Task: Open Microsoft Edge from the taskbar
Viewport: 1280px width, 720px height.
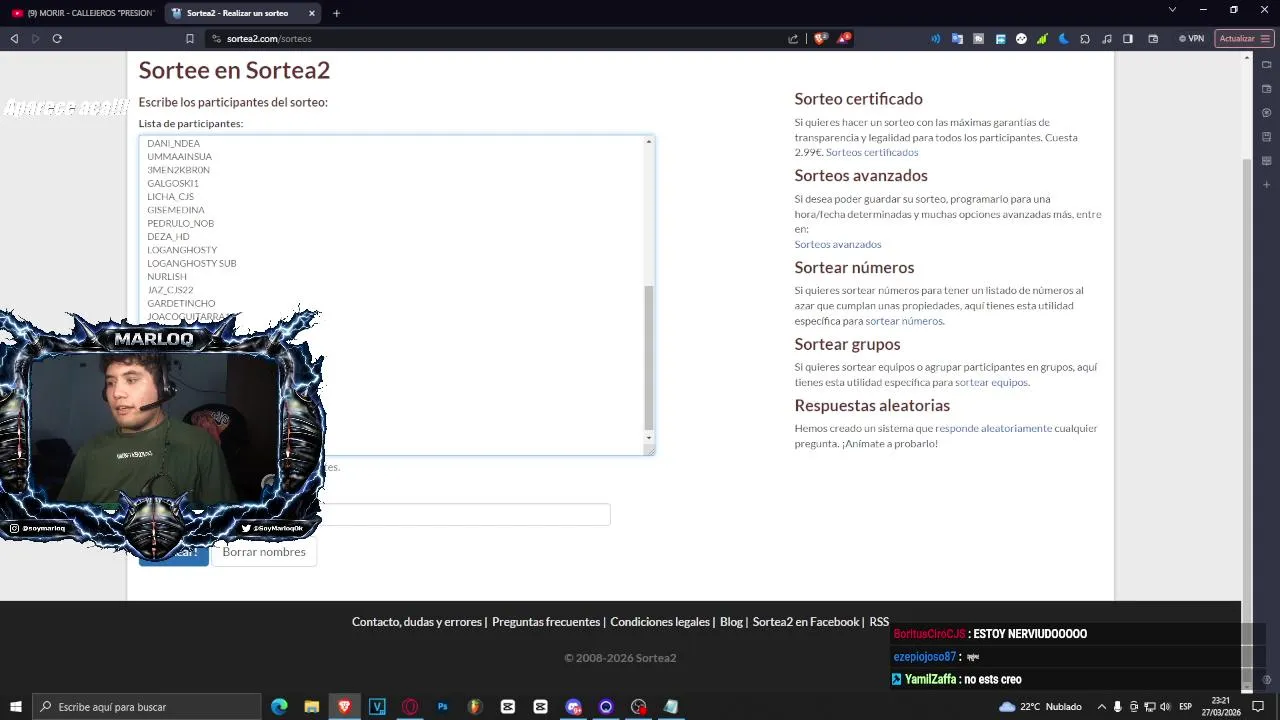Action: [x=279, y=707]
